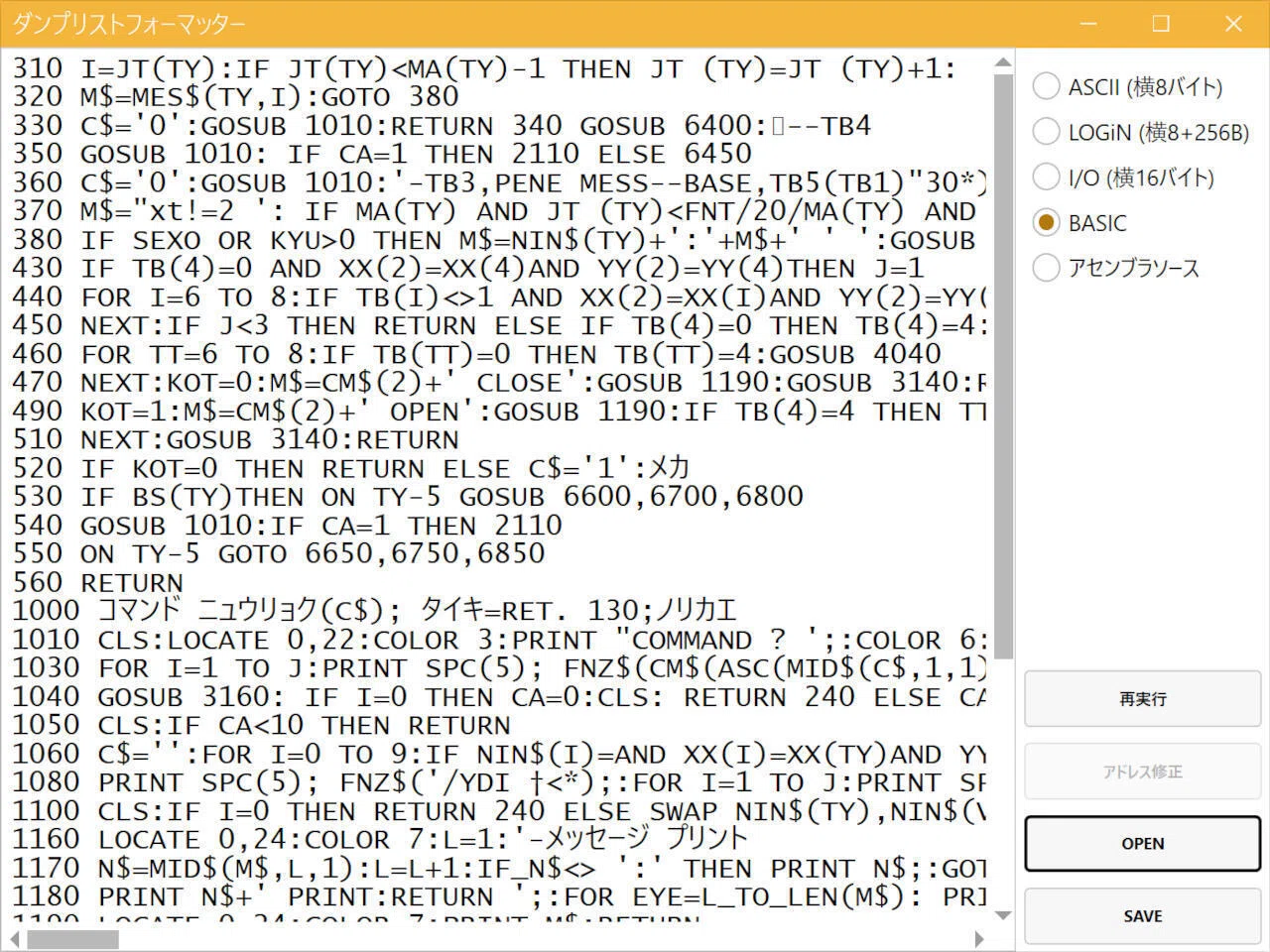
Task: Select the BASIC radio option
Action: click(1079, 223)
